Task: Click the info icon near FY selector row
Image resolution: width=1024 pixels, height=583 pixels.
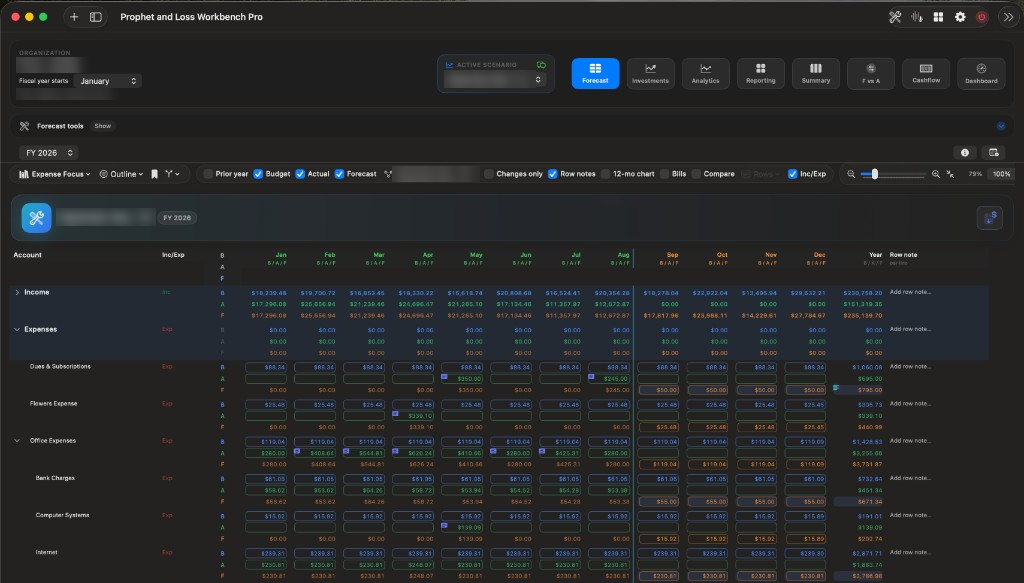Action: coord(965,153)
